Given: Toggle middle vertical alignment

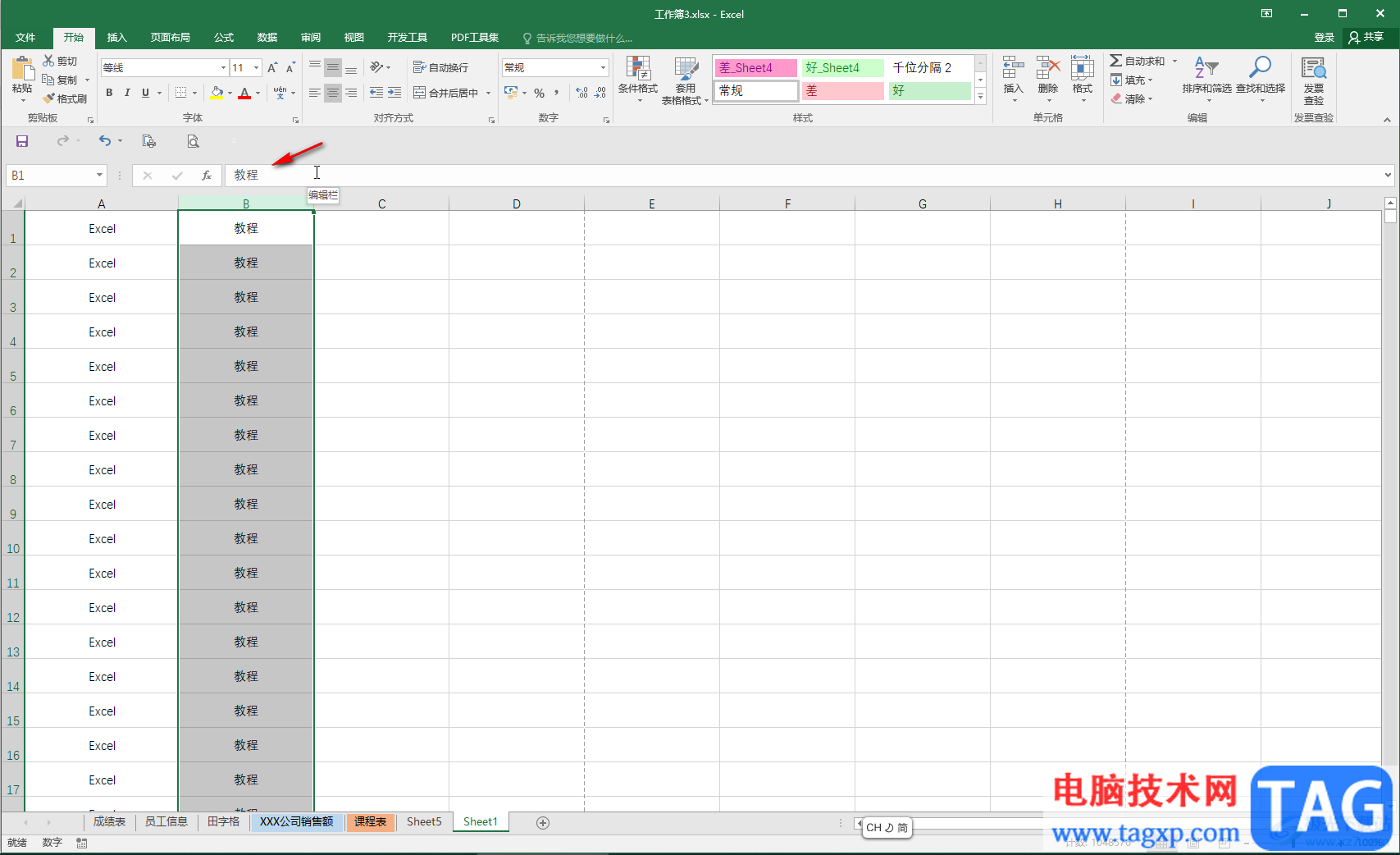Looking at the screenshot, I should pyautogui.click(x=332, y=67).
